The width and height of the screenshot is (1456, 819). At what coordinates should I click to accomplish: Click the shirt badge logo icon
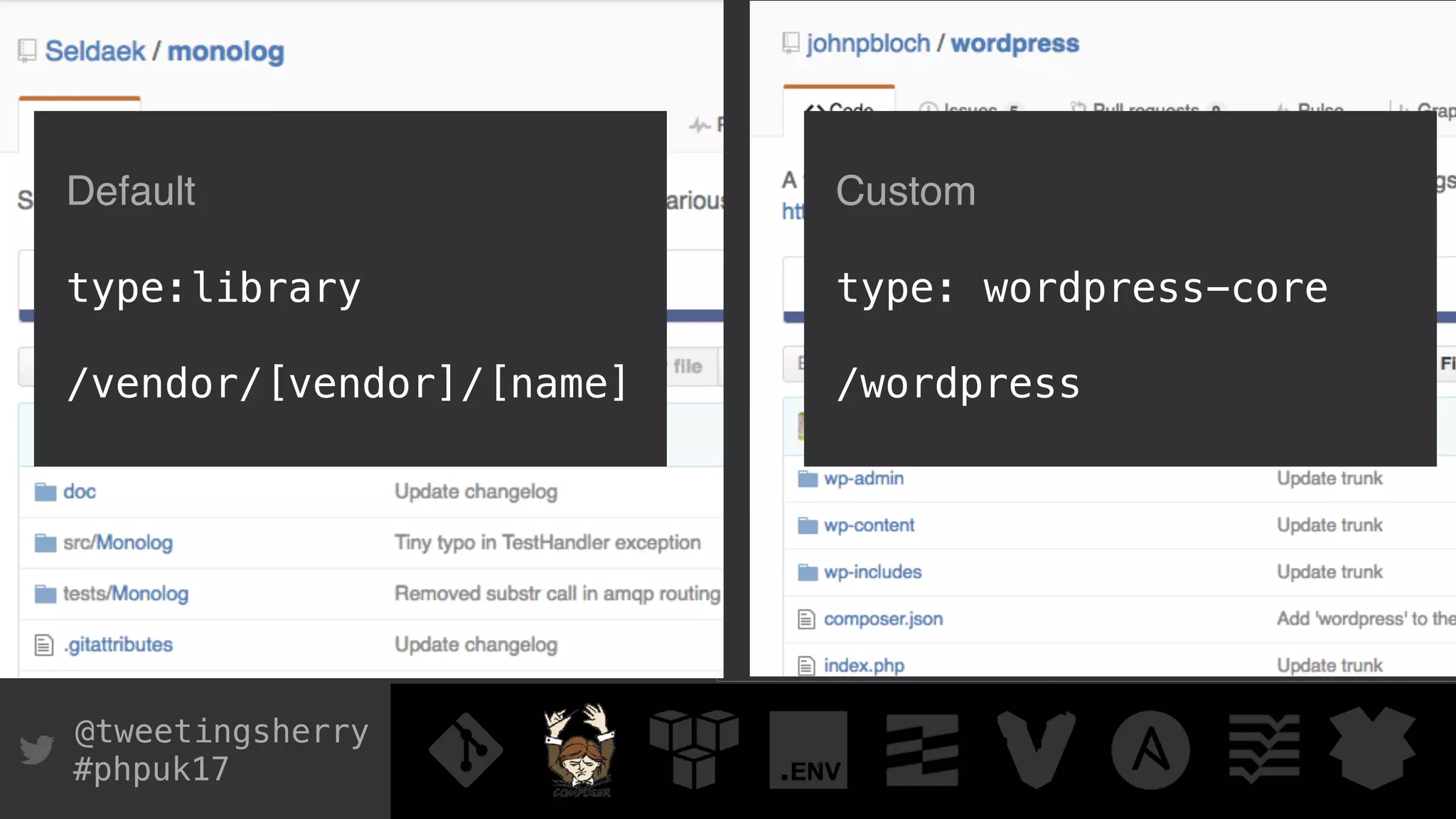coord(1372,749)
